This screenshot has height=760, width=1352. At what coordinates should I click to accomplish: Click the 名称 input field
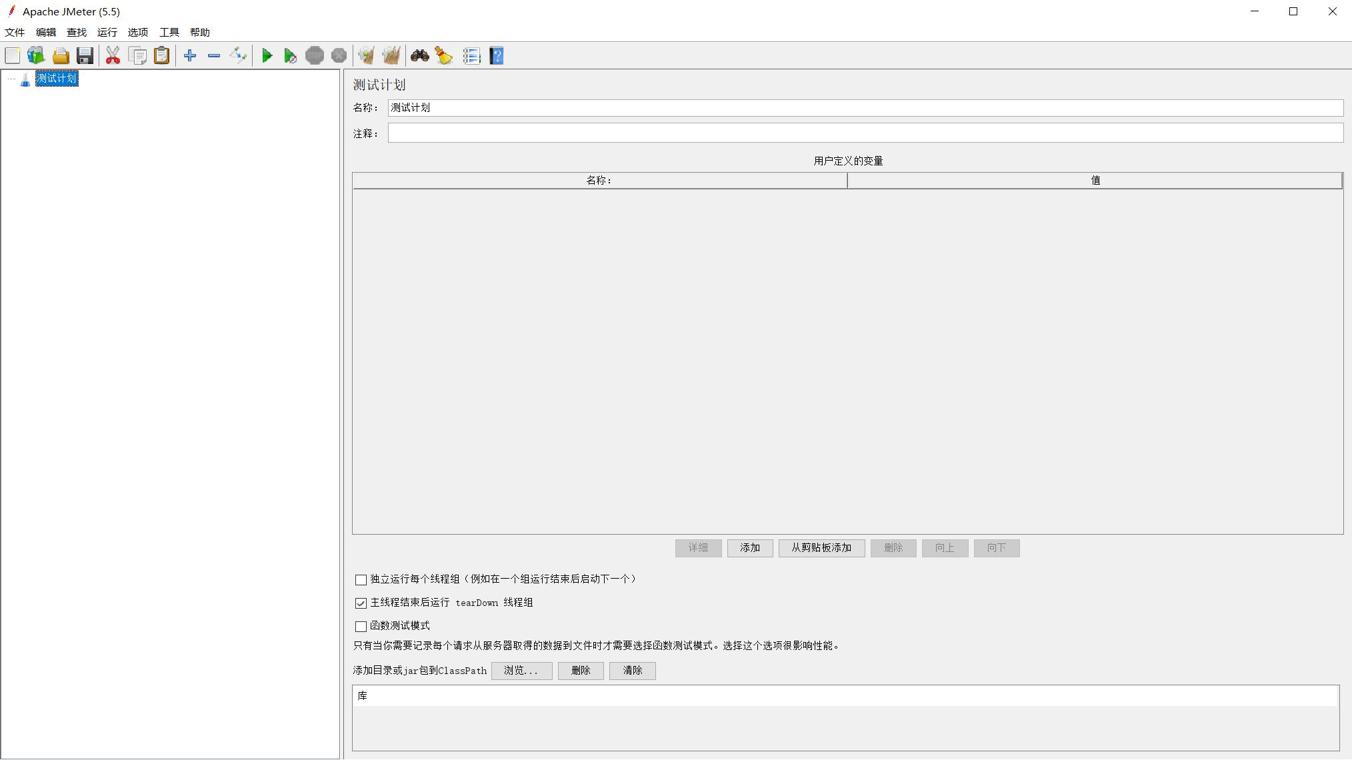(x=865, y=107)
